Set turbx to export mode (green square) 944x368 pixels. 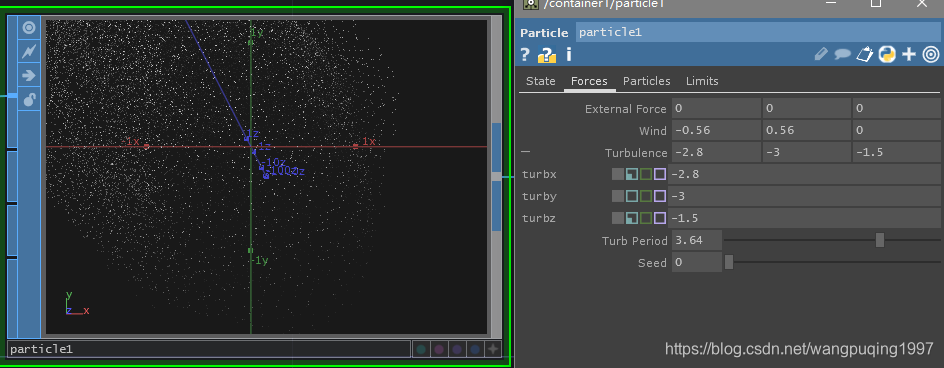point(645,174)
